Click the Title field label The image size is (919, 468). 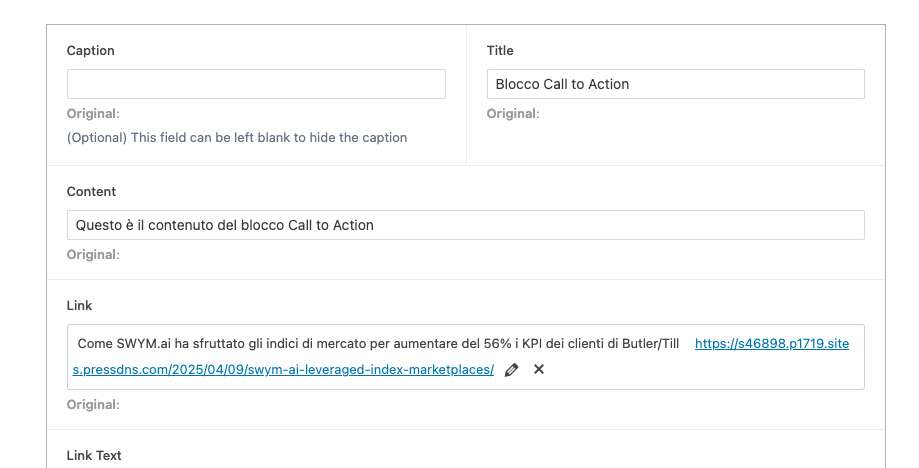[x=500, y=50]
